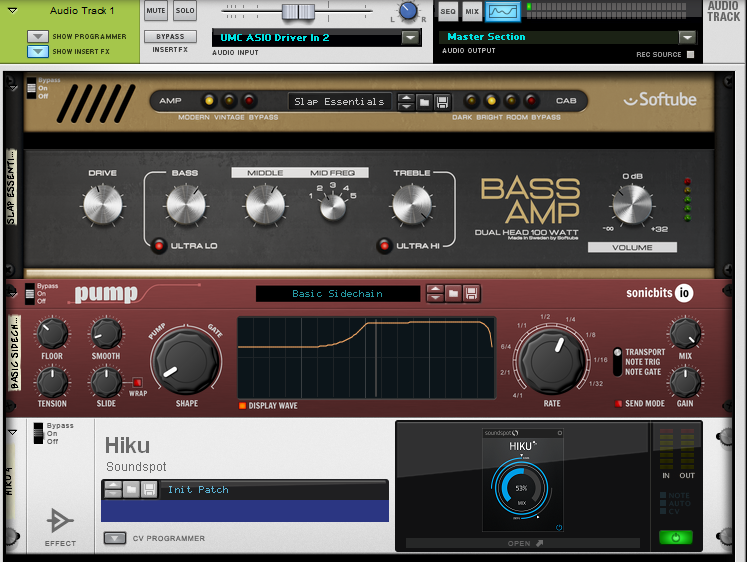Save the Bass Amp patch
Viewport: 747px width, 562px height.
click(x=442, y=101)
